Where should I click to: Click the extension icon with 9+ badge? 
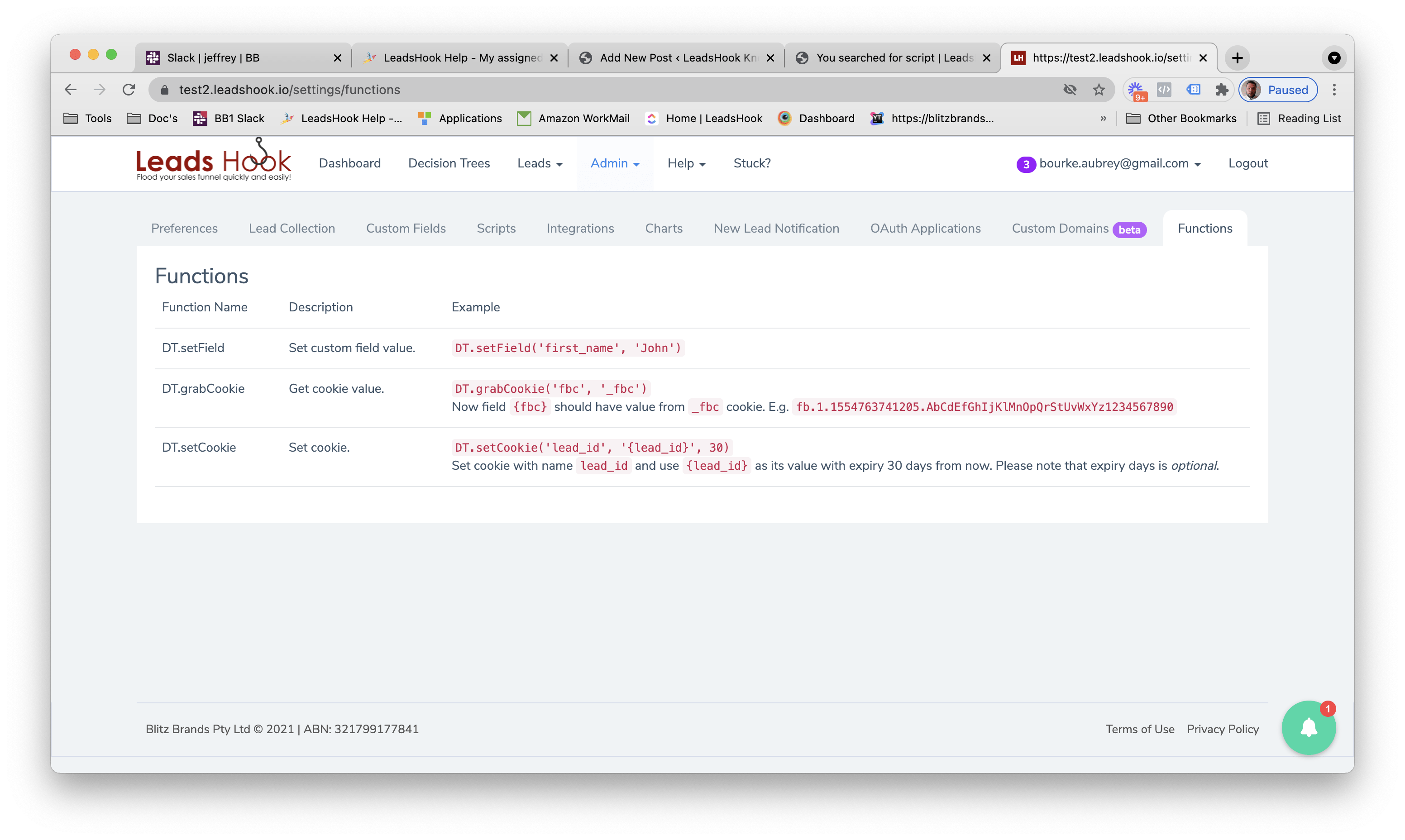(x=1136, y=90)
